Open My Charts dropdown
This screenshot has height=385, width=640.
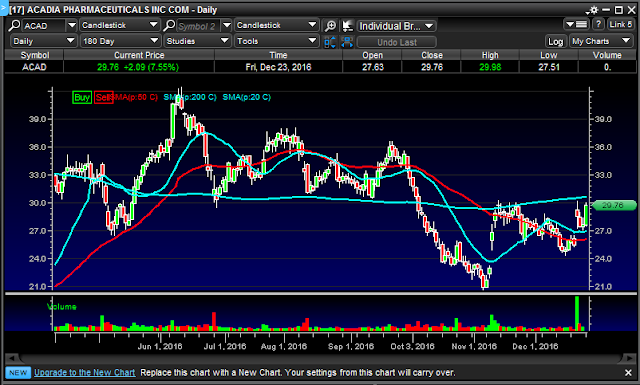click(601, 41)
